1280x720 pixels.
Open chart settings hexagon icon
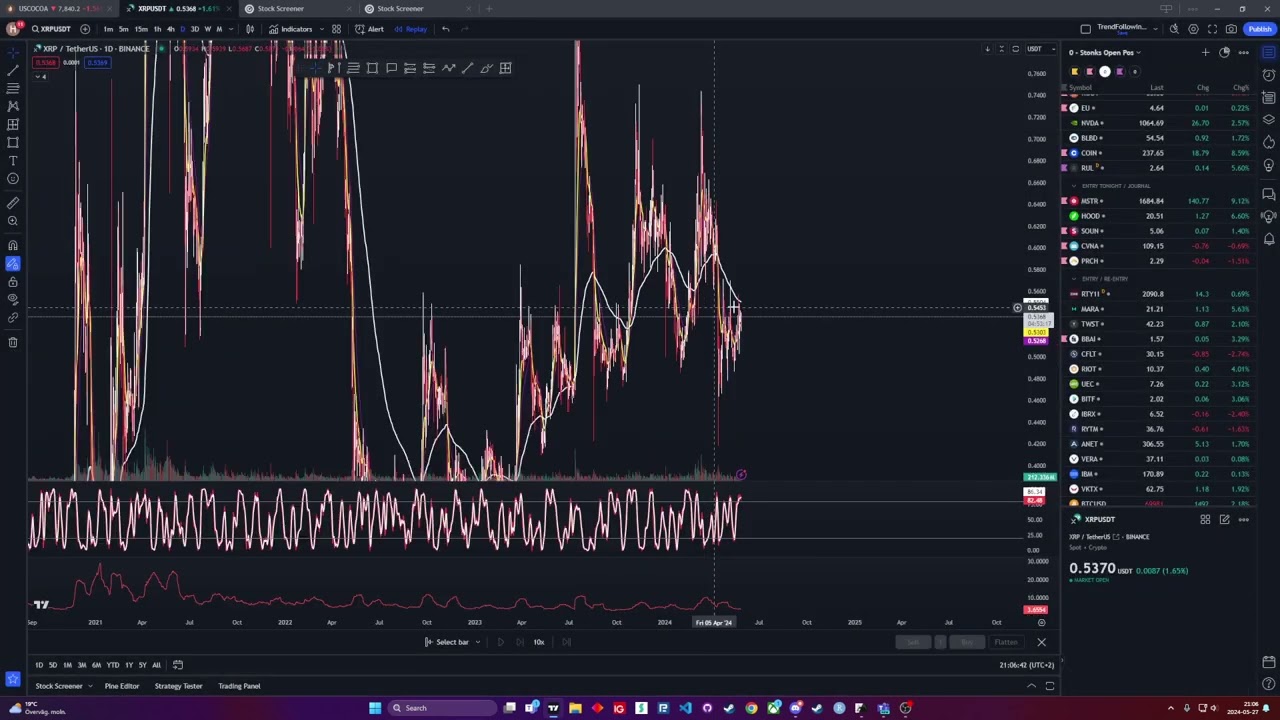pos(1193,29)
